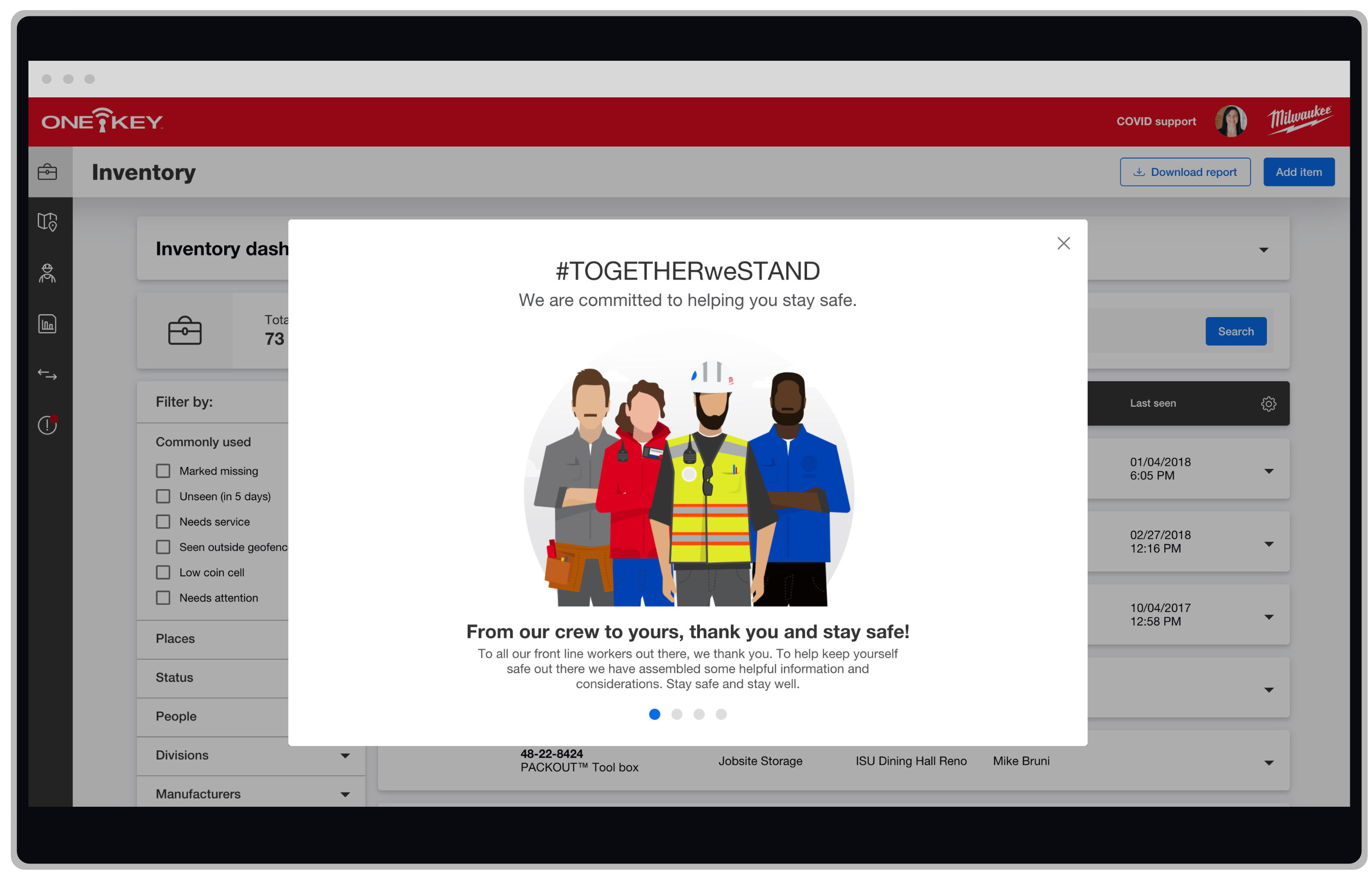Enable the Unseen in 5 days filter
This screenshot has height=879, width=1372.
pos(163,497)
